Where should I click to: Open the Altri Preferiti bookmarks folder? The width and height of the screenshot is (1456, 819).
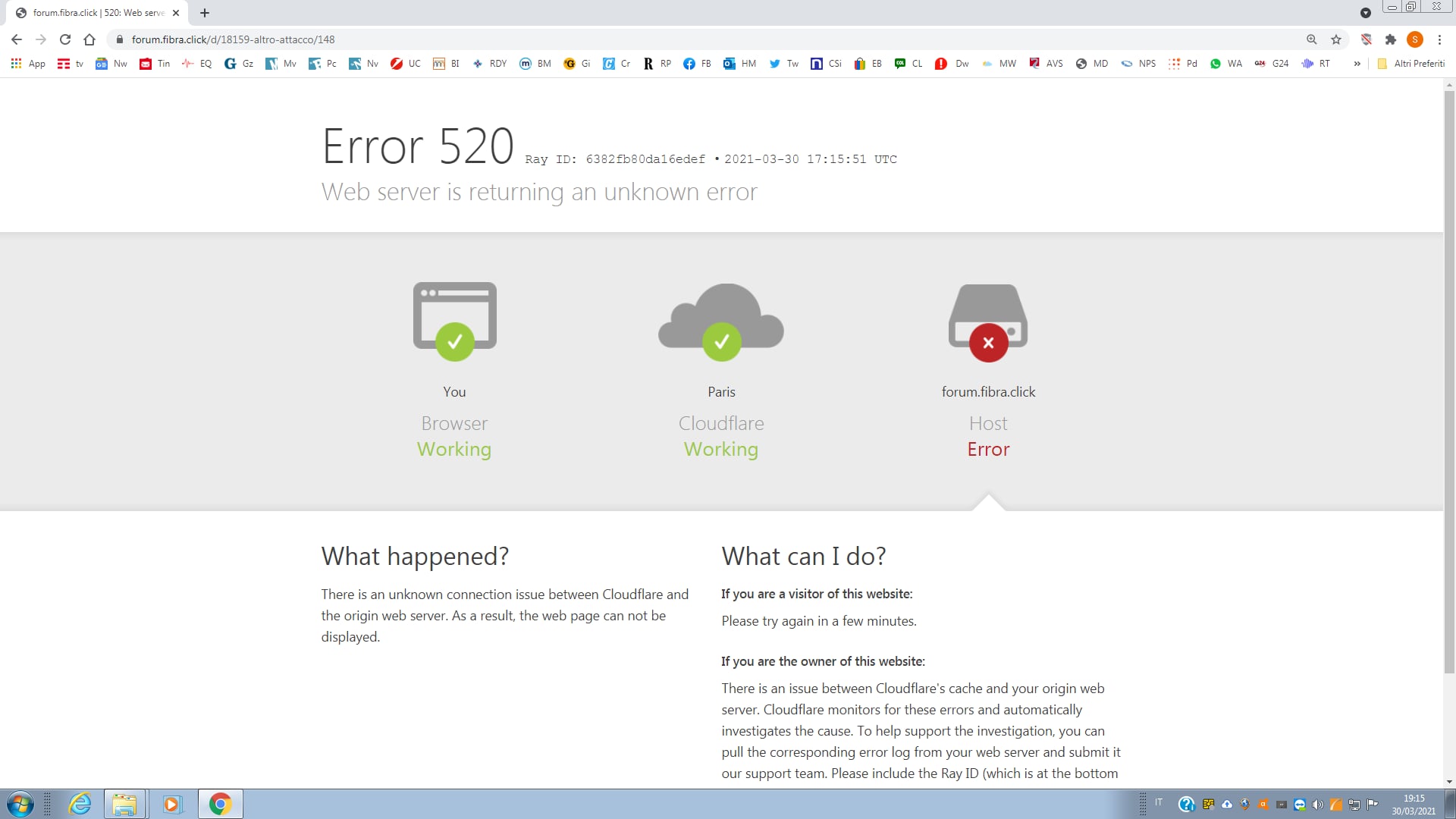coord(1410,64)
